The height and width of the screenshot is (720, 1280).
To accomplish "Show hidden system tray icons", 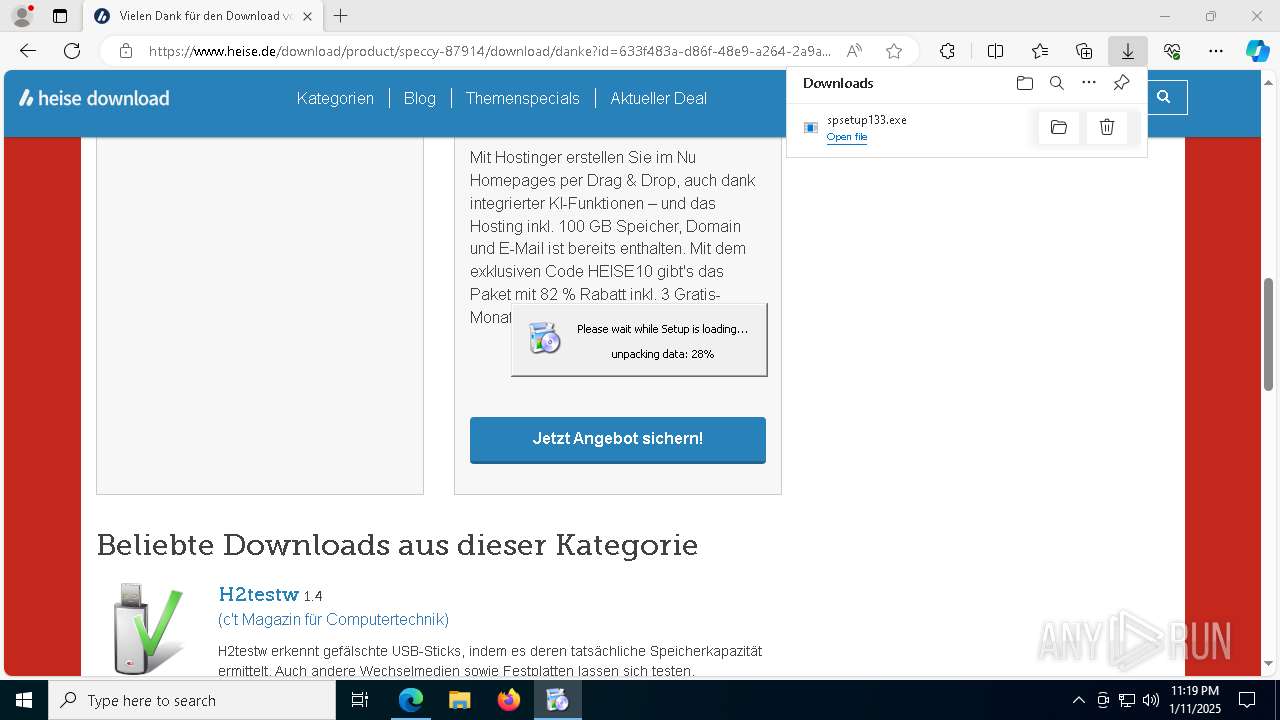I will [x=1078, y=700].
